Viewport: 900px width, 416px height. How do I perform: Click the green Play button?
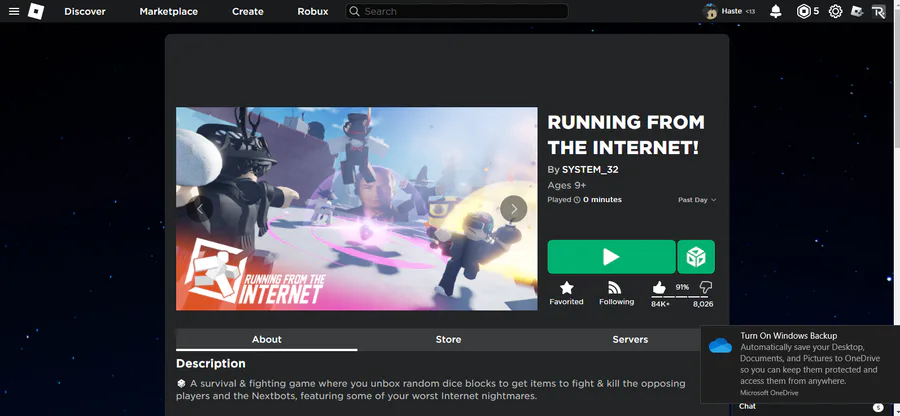click(611, 257)
